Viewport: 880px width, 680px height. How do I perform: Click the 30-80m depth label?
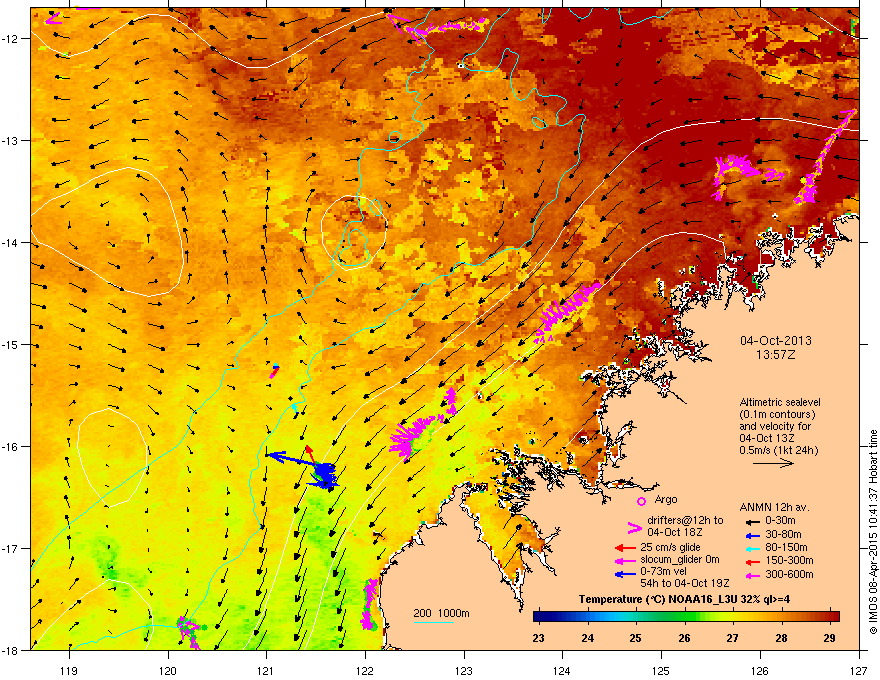coord(783,534)
